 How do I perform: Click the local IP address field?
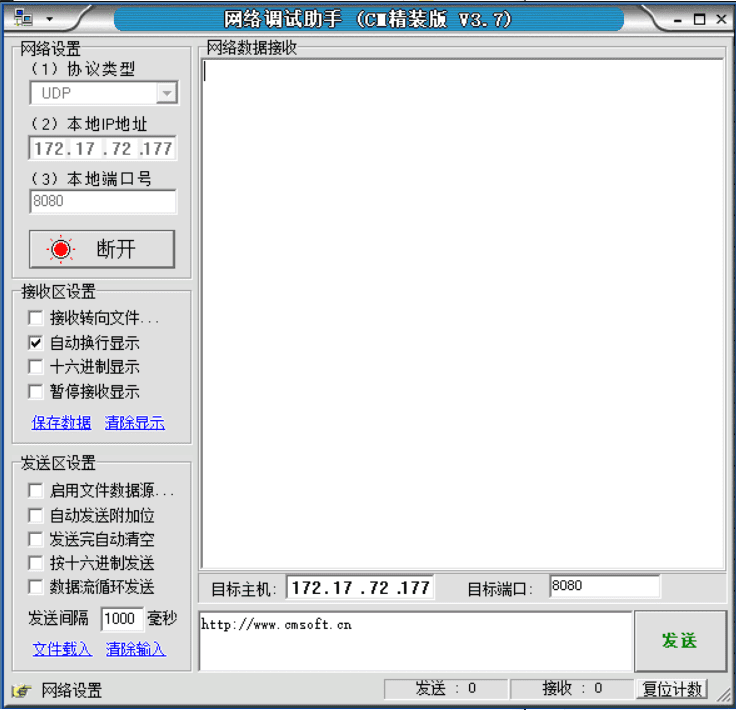[103, 148]
